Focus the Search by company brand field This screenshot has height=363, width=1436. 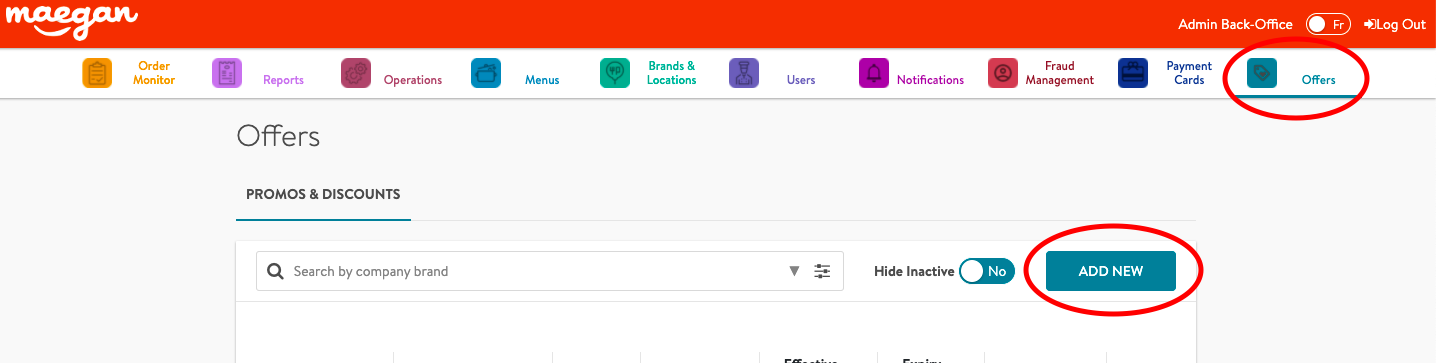click(549, 271)
